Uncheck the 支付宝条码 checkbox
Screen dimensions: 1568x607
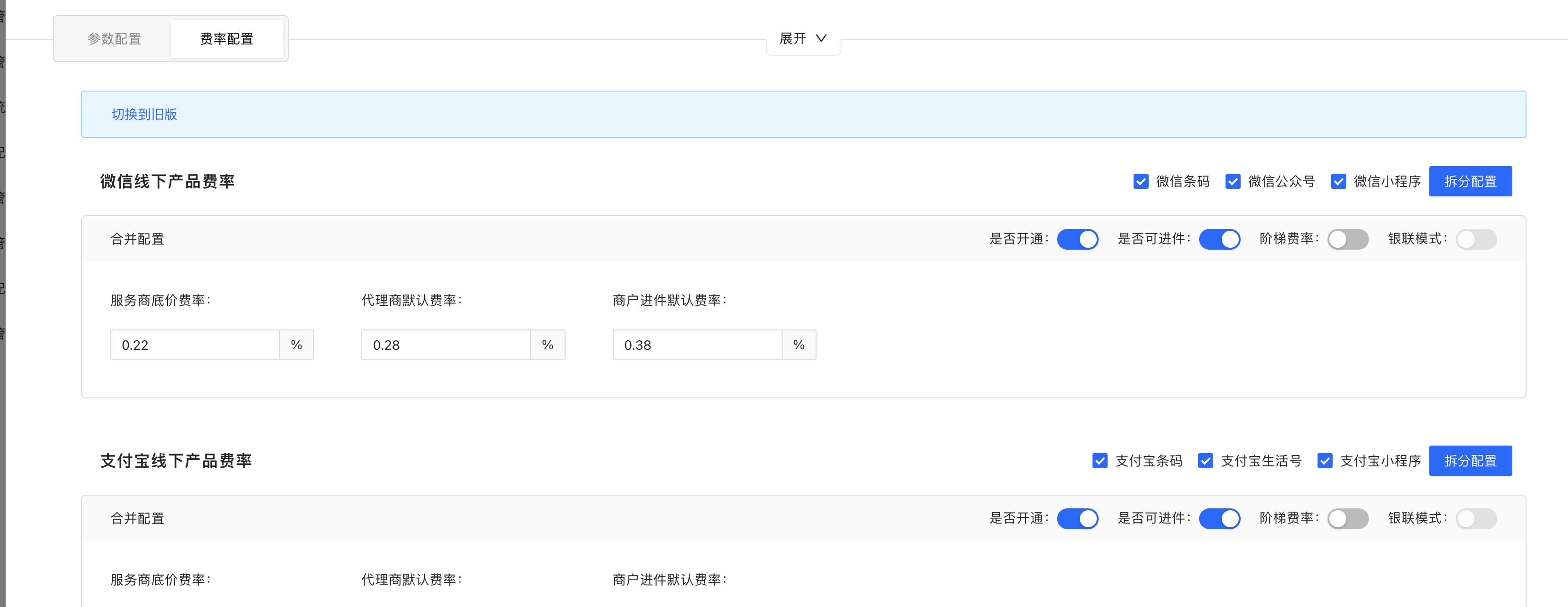[x=1099, y=461]
